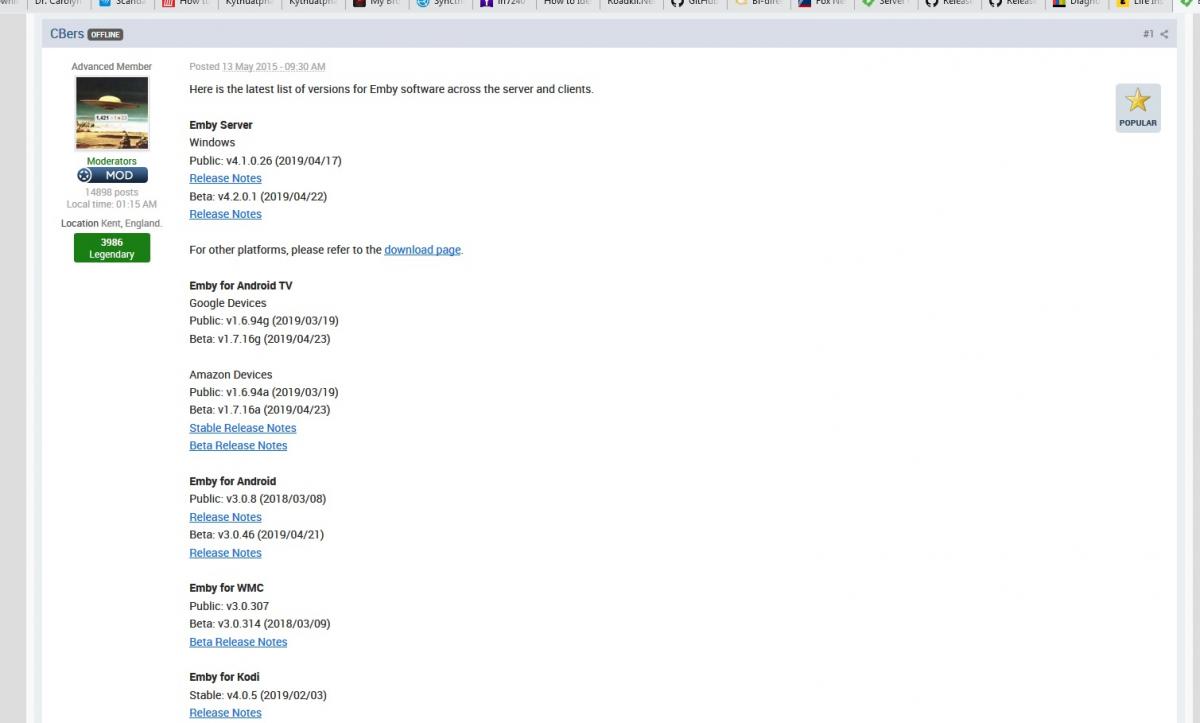Image resolution: width=1200 pixels, height=723 pixels.
Task: Open Beta Release Notes under Emby for WMC
Action: click(238, 642)
